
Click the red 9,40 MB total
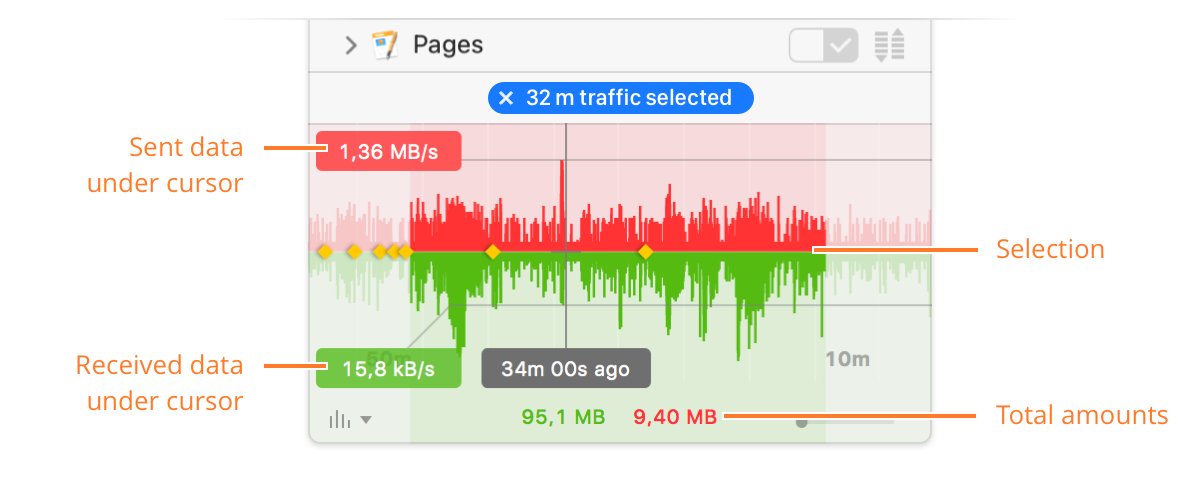[675, 417]
